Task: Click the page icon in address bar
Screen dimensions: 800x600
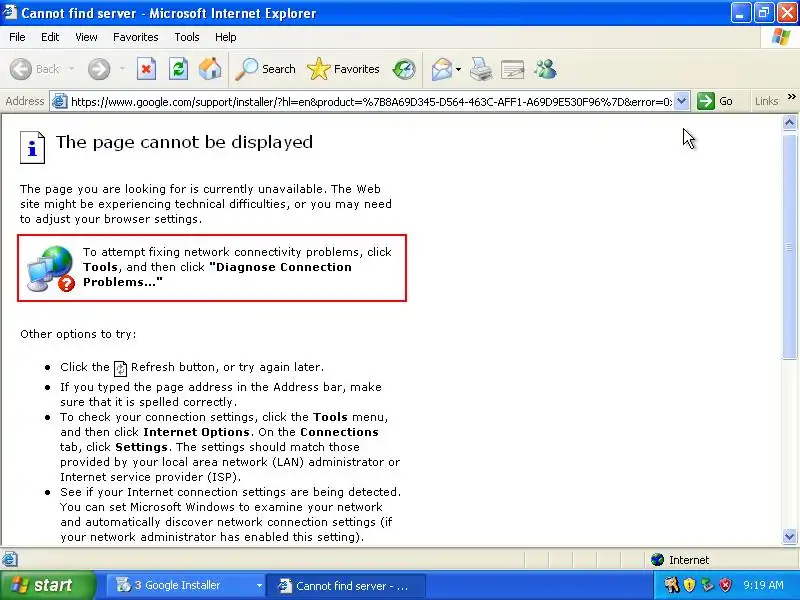Action: [60, 101]
